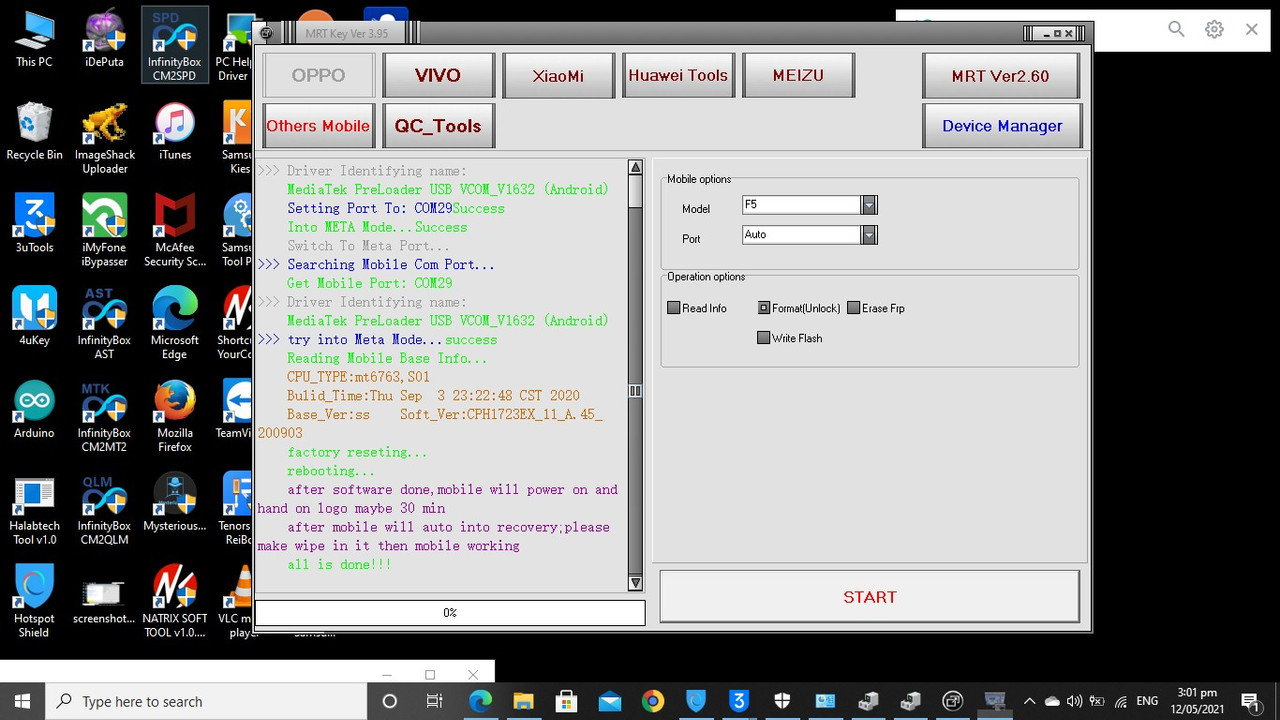Select InfinityBox CM2SPD desktop icon

click(174, 46)
